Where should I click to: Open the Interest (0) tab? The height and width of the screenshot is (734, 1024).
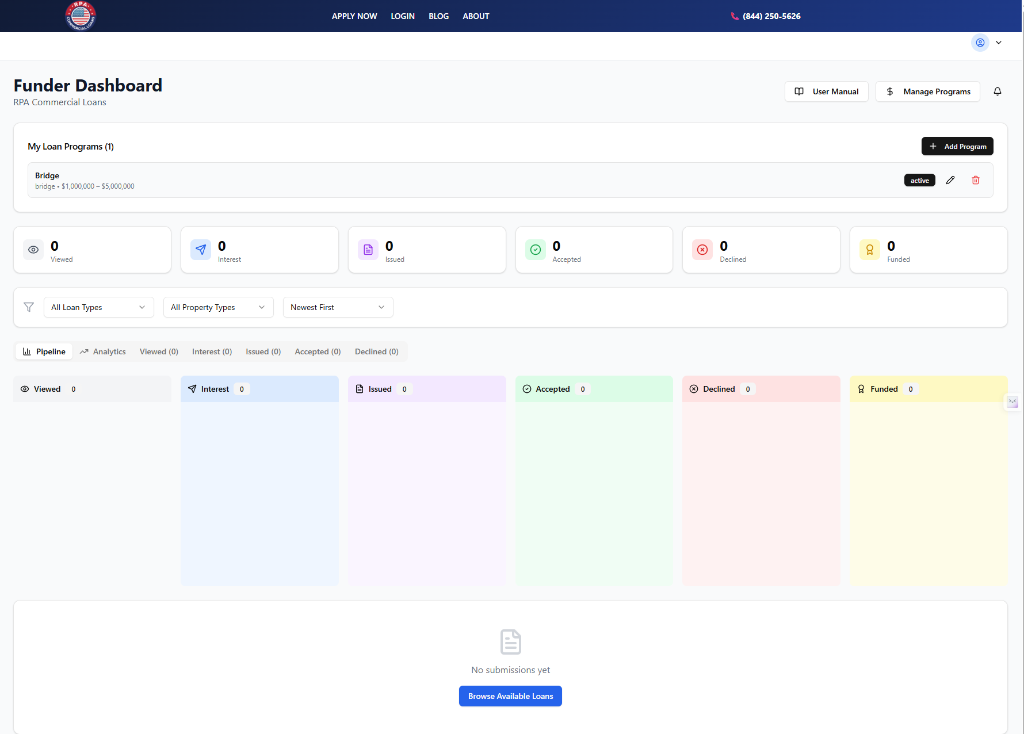212,351
